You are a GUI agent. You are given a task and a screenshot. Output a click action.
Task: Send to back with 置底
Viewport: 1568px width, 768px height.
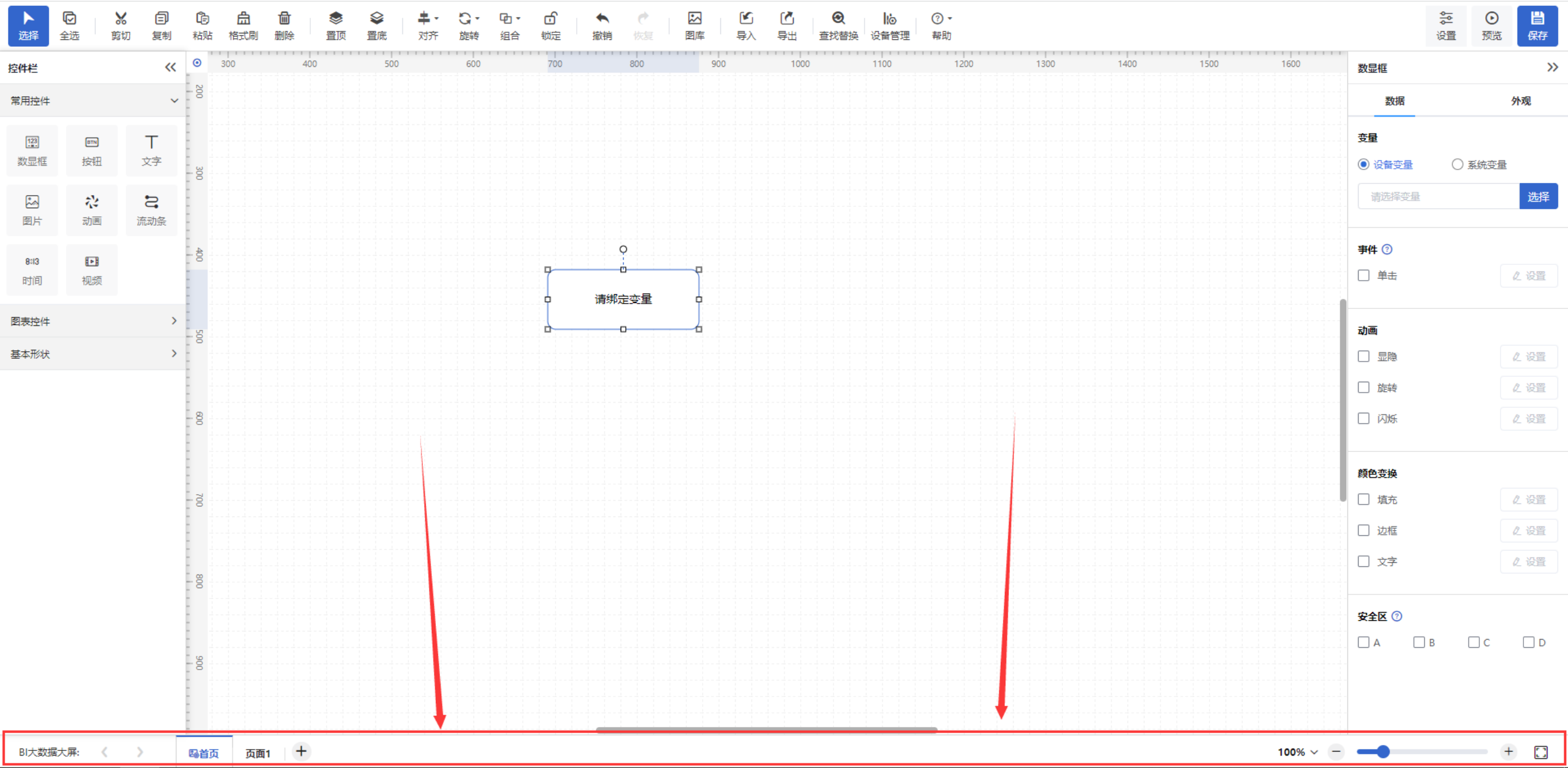click(377, 26)
